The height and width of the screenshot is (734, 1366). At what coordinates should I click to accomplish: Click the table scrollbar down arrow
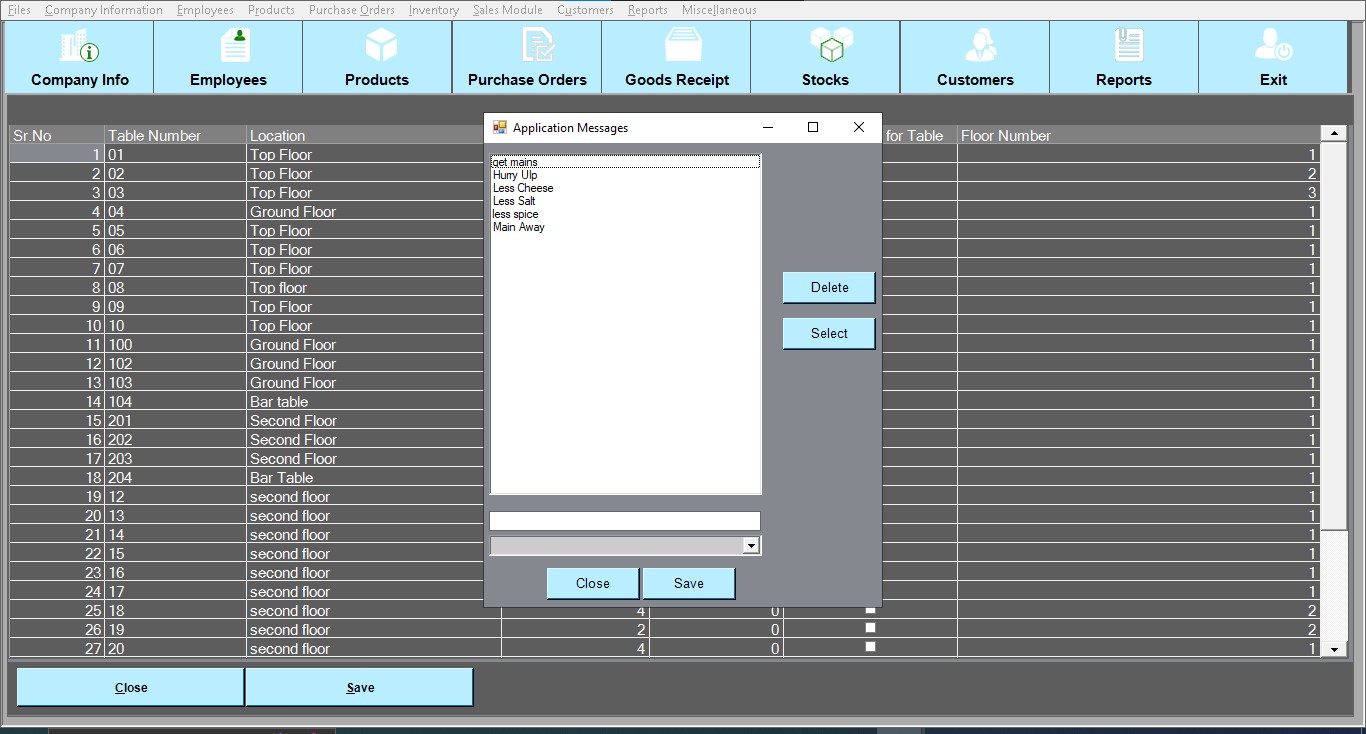point(1334,650)
